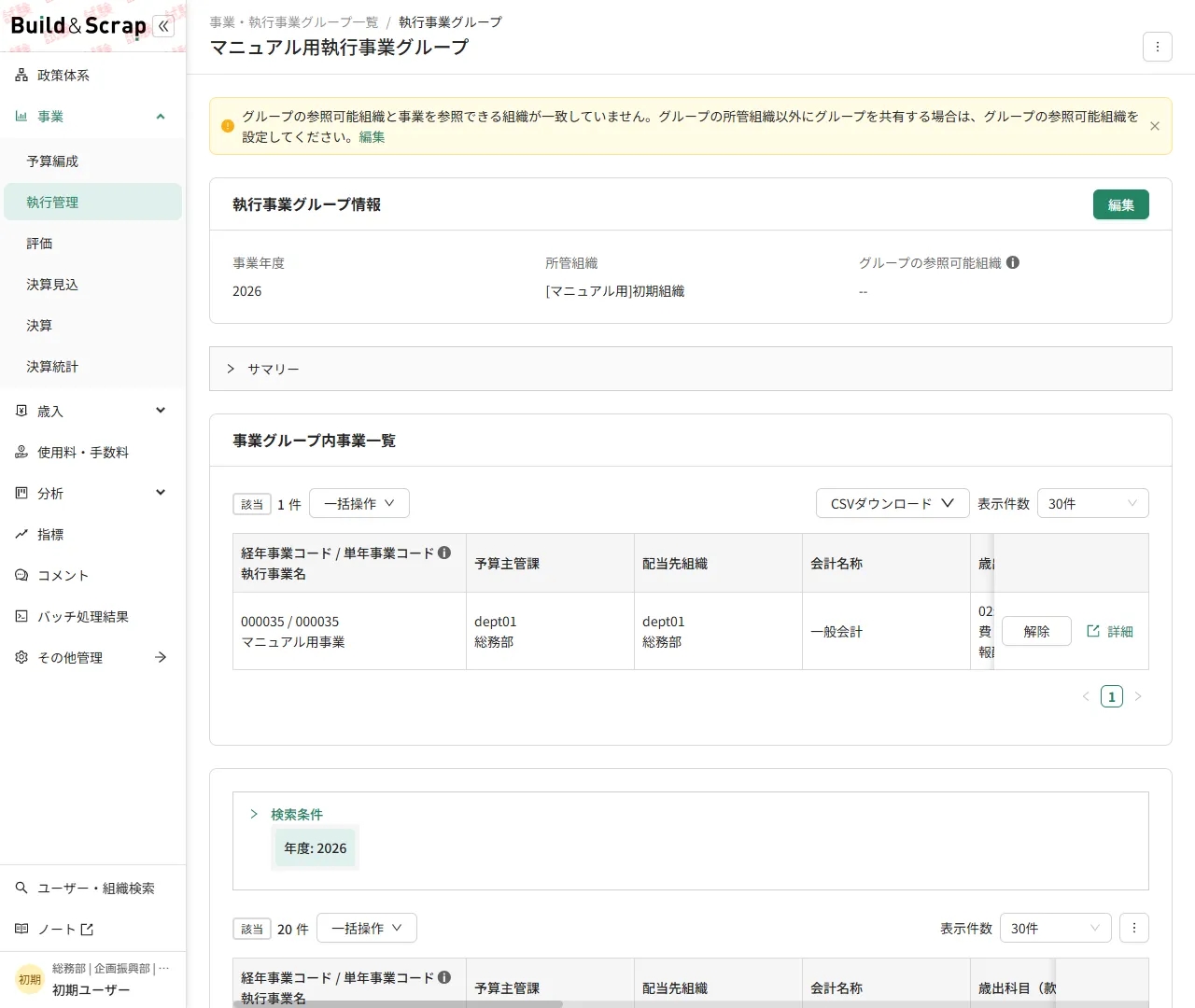
Task: Open 詳細 link for マニュアル用事業
Action: coord(1110,631)
